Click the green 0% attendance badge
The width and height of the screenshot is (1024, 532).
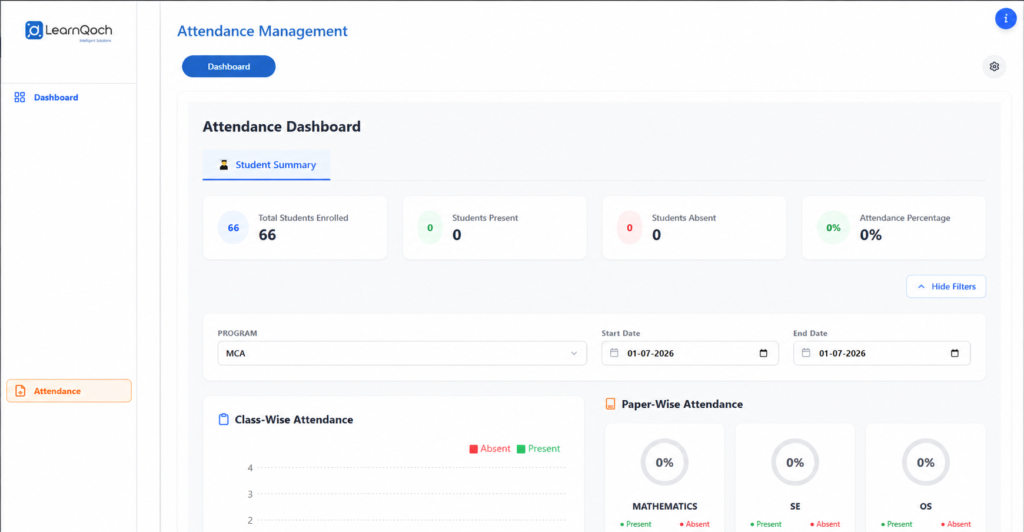coord(833,228)
